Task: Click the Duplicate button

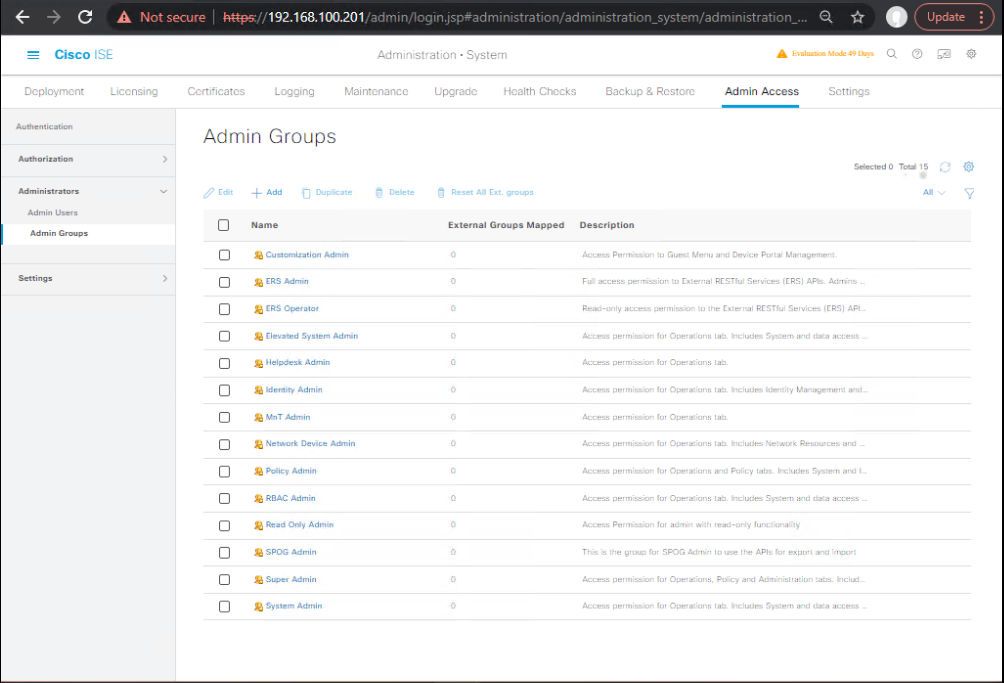Action: 327,193
